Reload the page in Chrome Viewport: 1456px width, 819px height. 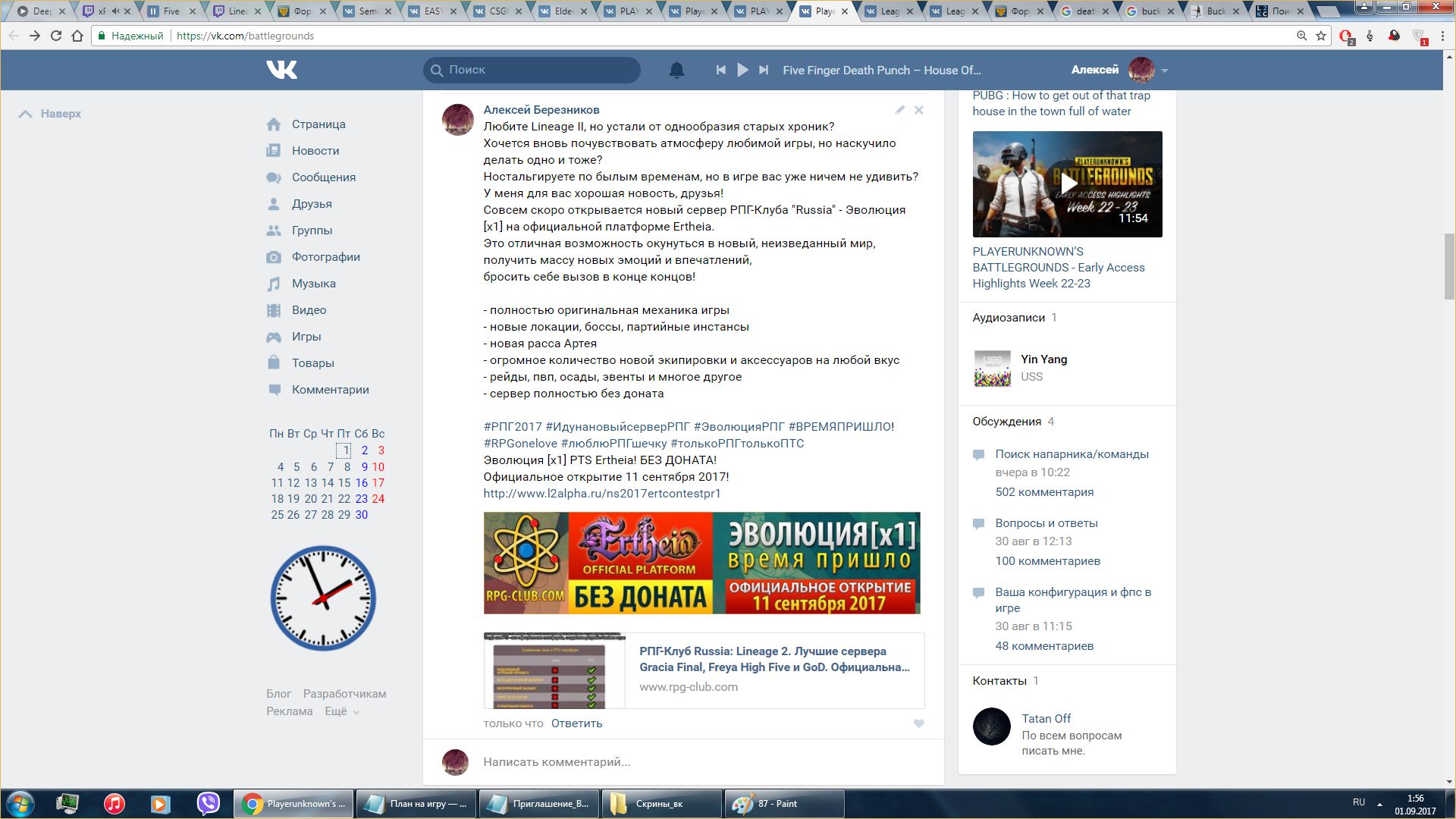click(x=55, y=36)
